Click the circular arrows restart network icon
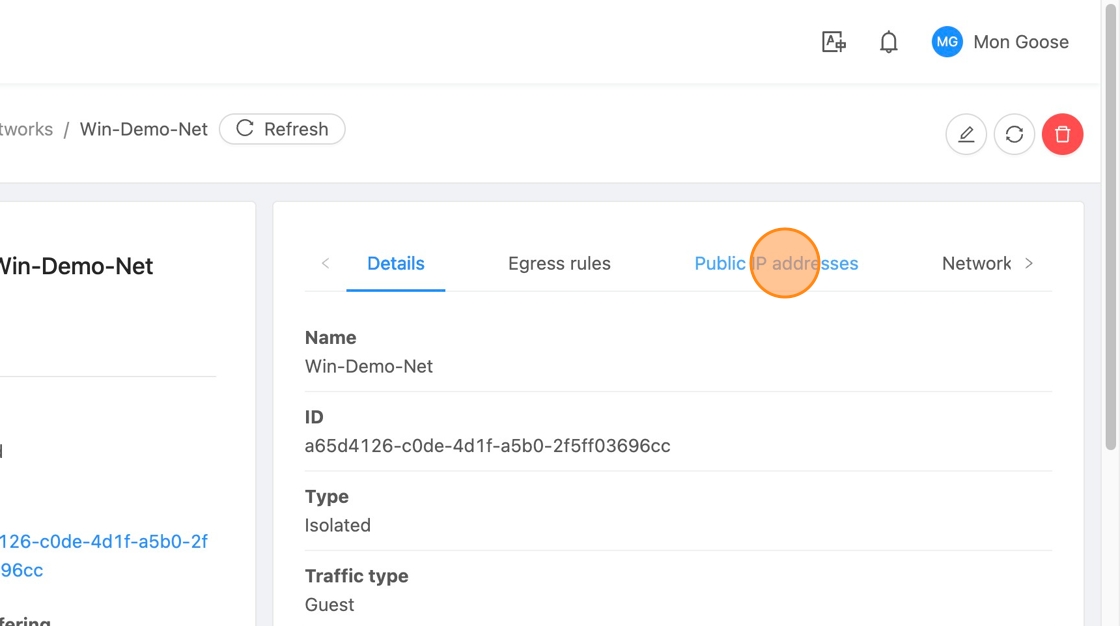Image resolution: width=1120 pixels, height=626 pixels. tap(1014, 134)
